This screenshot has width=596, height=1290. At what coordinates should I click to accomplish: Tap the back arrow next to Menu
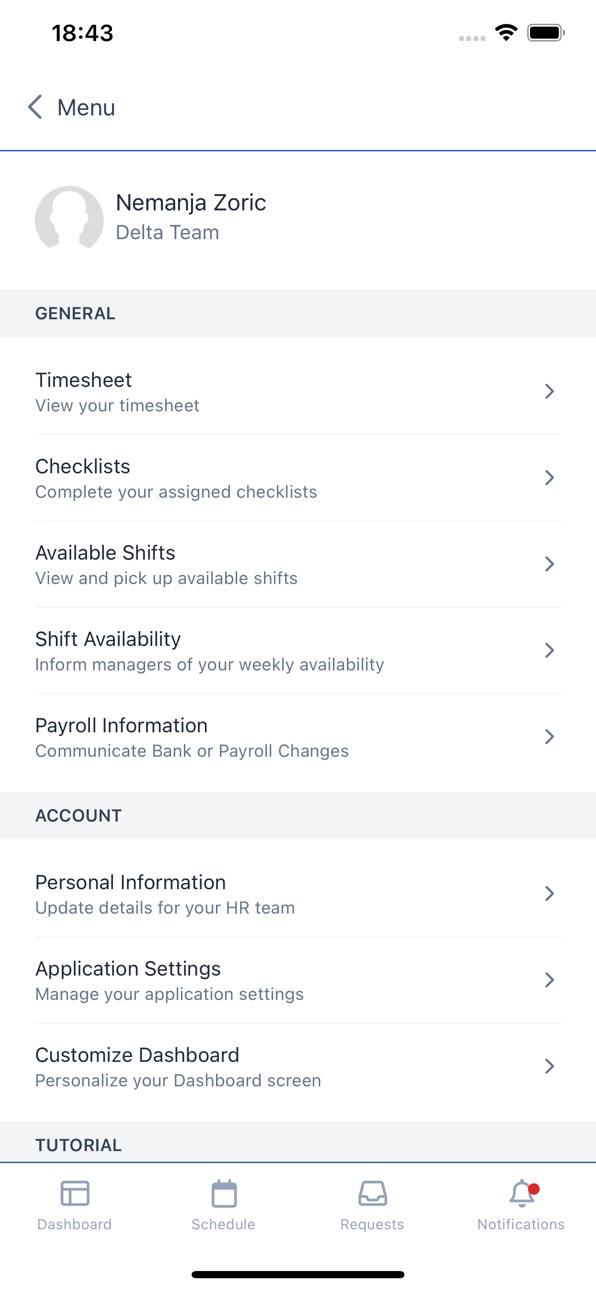[35, 107]
